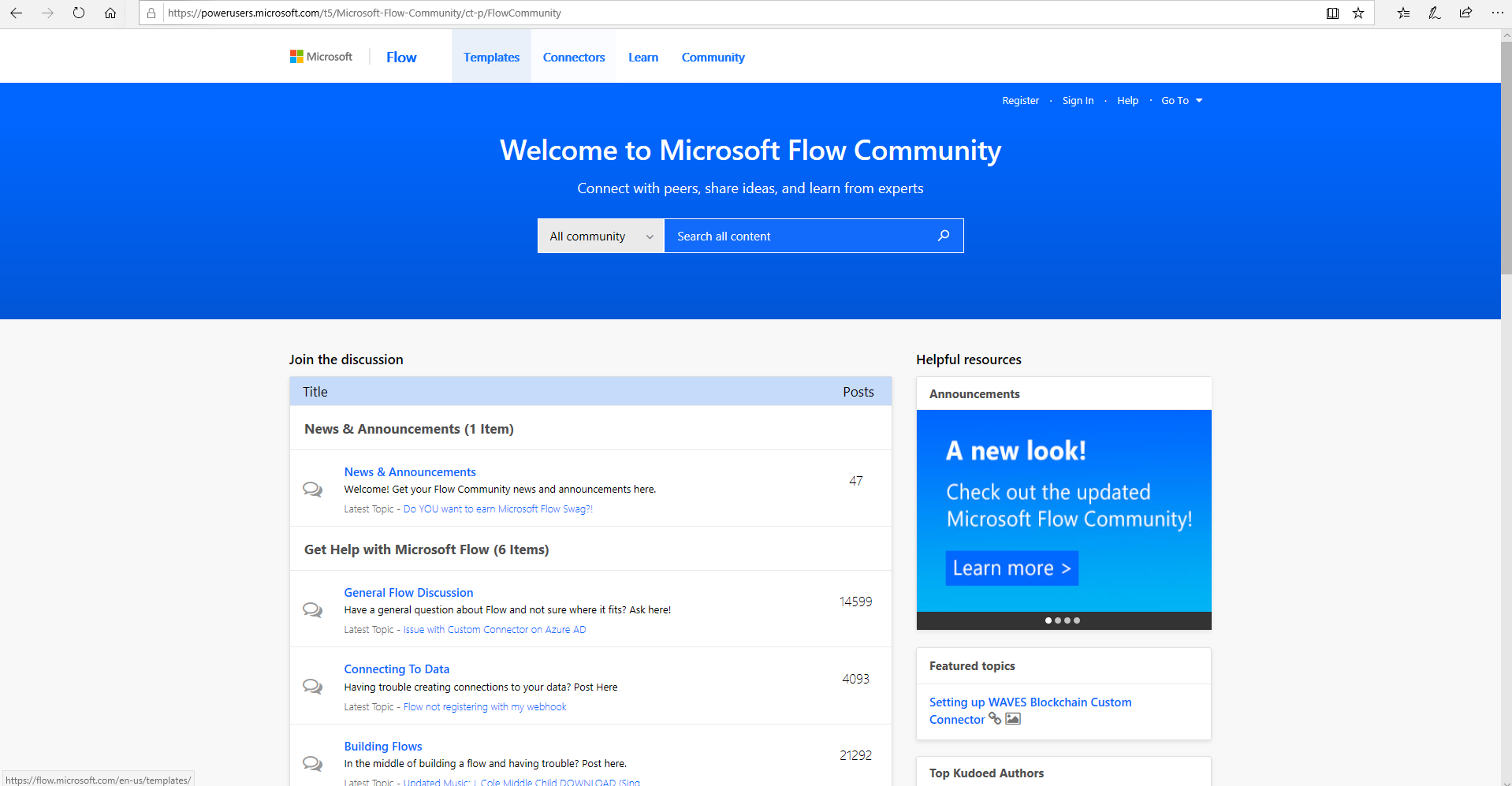Expand the Go To dropdown menu
1512x786 pixels.
pos(1182,100)
